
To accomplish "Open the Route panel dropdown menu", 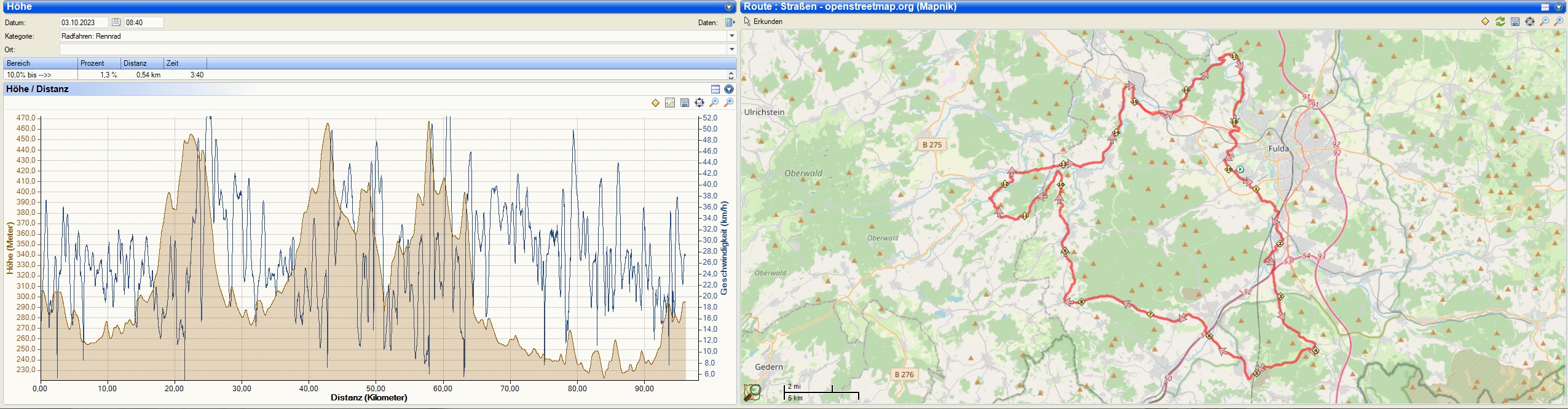I will pos(1559,7).
